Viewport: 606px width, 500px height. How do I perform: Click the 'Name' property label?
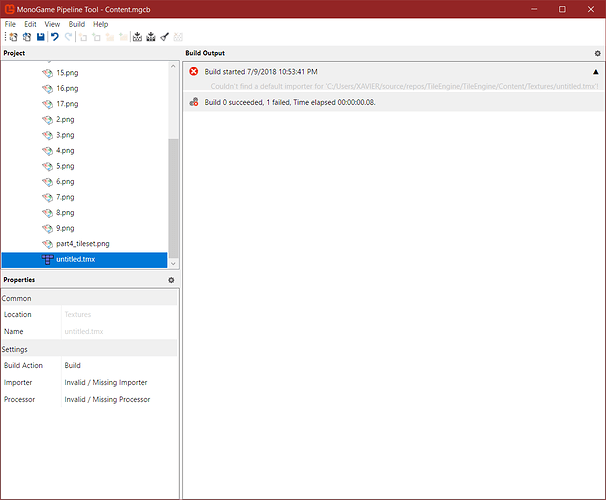tap(14, 332)
